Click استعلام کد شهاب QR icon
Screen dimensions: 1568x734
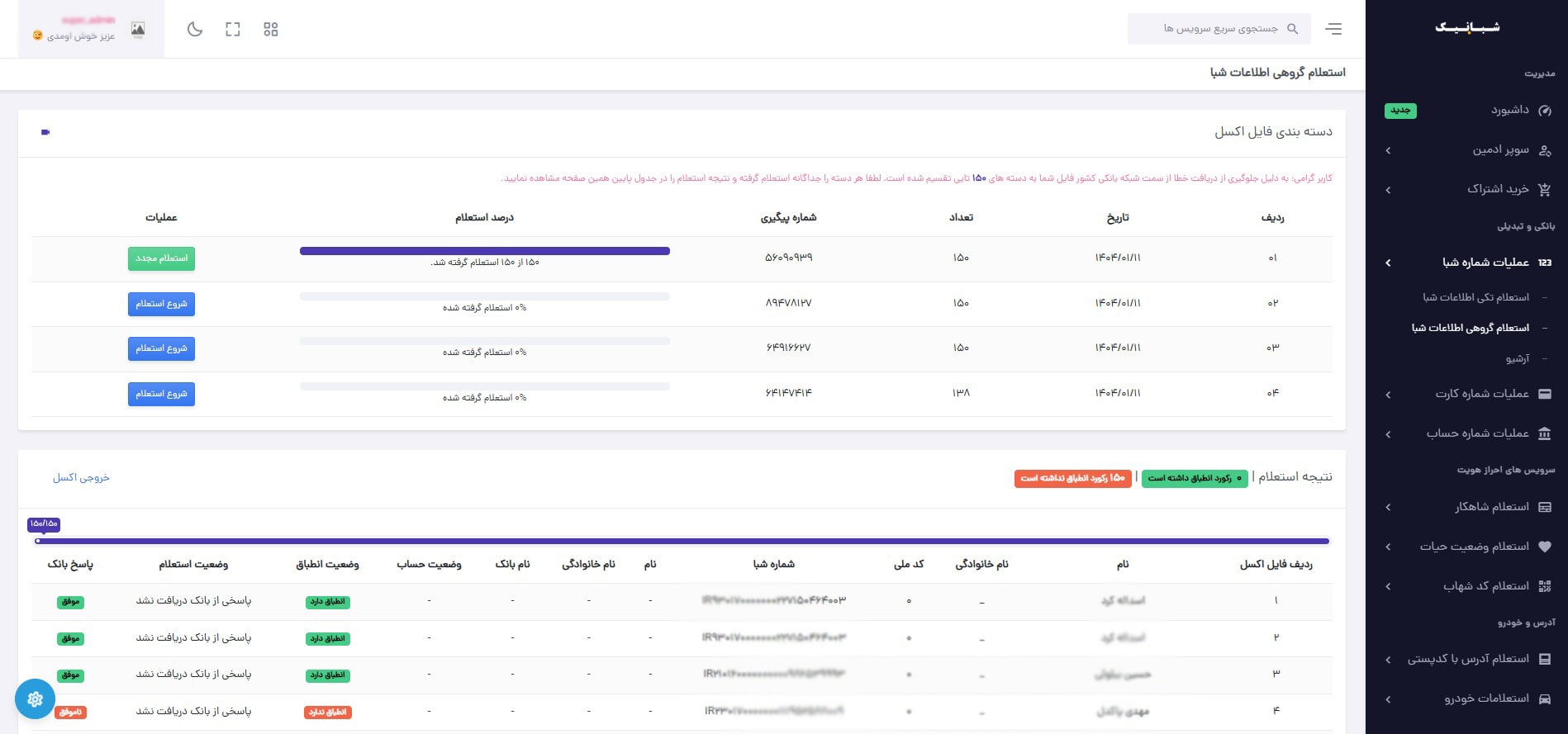1545,586
